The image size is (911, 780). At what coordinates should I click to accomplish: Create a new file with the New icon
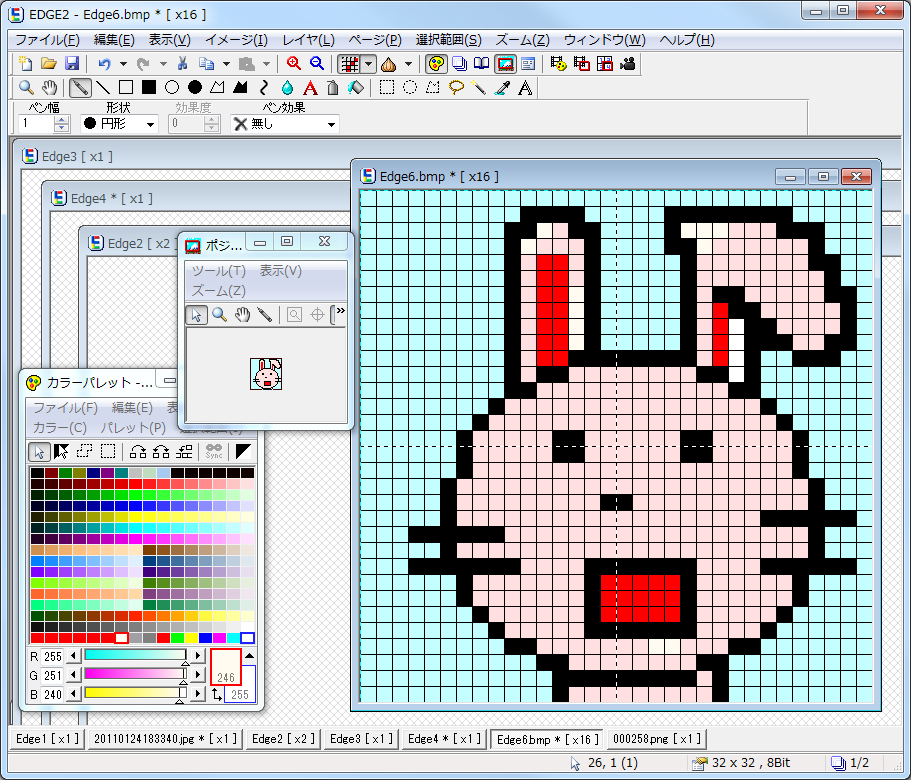26,63
